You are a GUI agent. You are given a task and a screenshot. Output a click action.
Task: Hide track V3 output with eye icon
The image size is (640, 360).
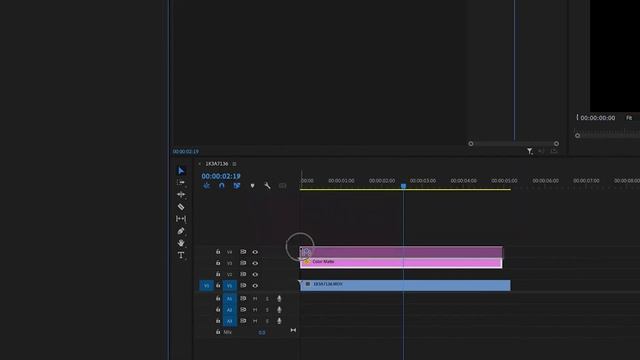[x=255, y=263]
